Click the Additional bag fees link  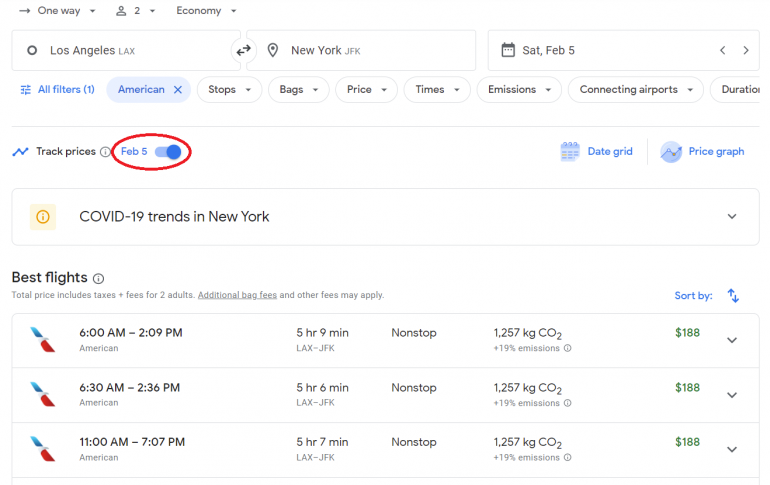[x=237, y=296]
